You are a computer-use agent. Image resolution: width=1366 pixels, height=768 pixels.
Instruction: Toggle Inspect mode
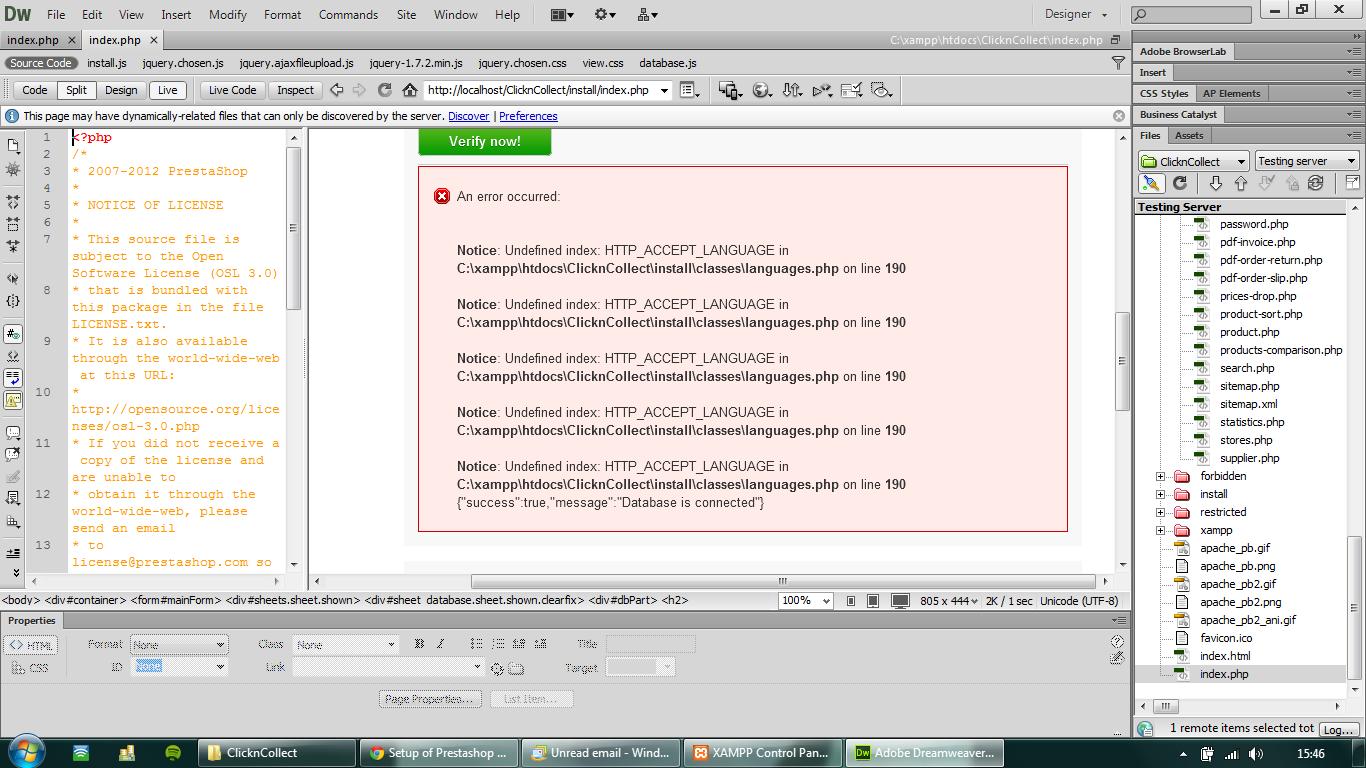coord(295,90)
